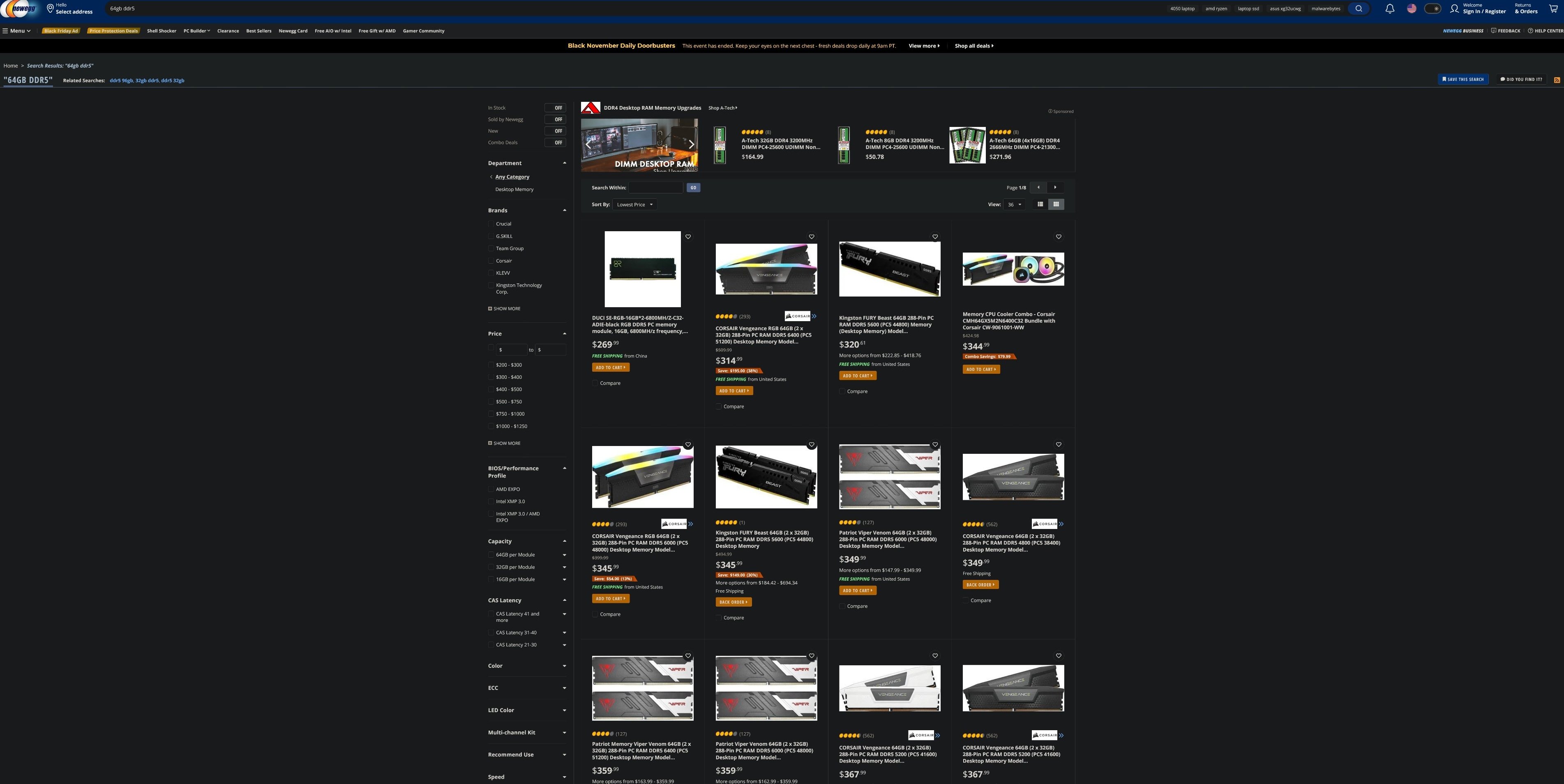Click the Search Within input field
This screenshot has height=784, width=1564.
(656, 188)
